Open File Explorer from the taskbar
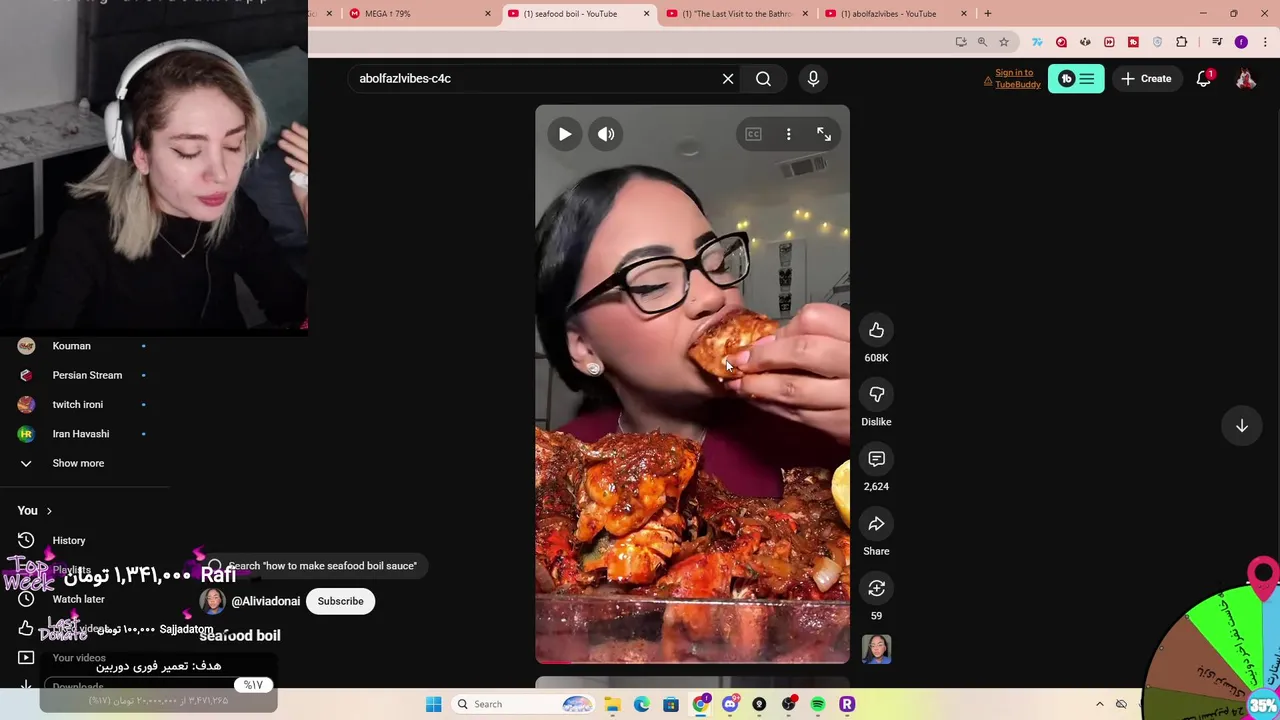1280x720 pixels. (612, 704)
